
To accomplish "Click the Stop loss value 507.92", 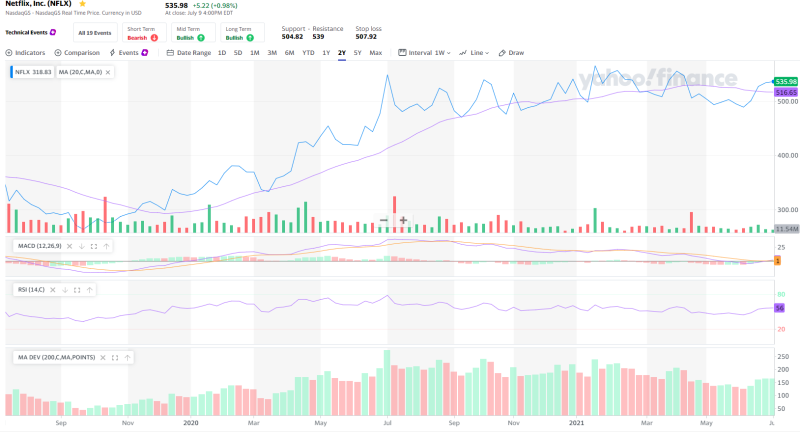I will pos(366,37).
